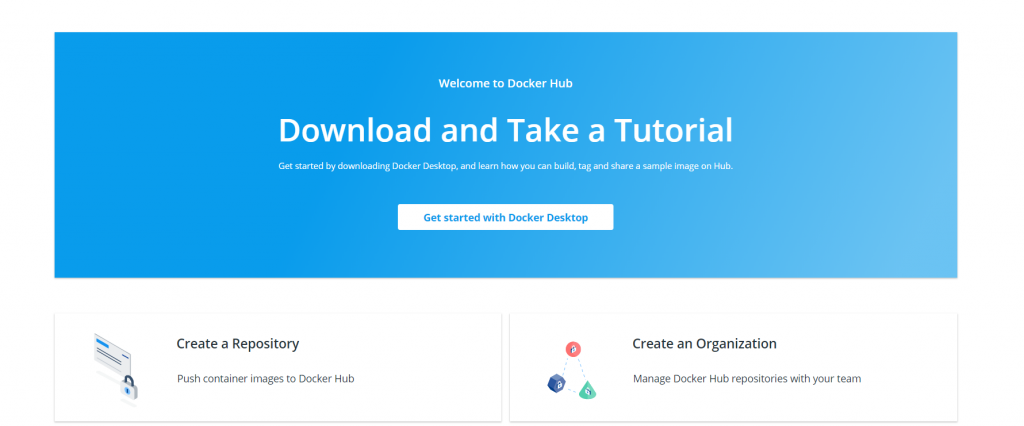The image size is (1024, 426).
Task: Click the word 'Repository' in the left card title
Action: pyautogui.click(x=265, y=343)
